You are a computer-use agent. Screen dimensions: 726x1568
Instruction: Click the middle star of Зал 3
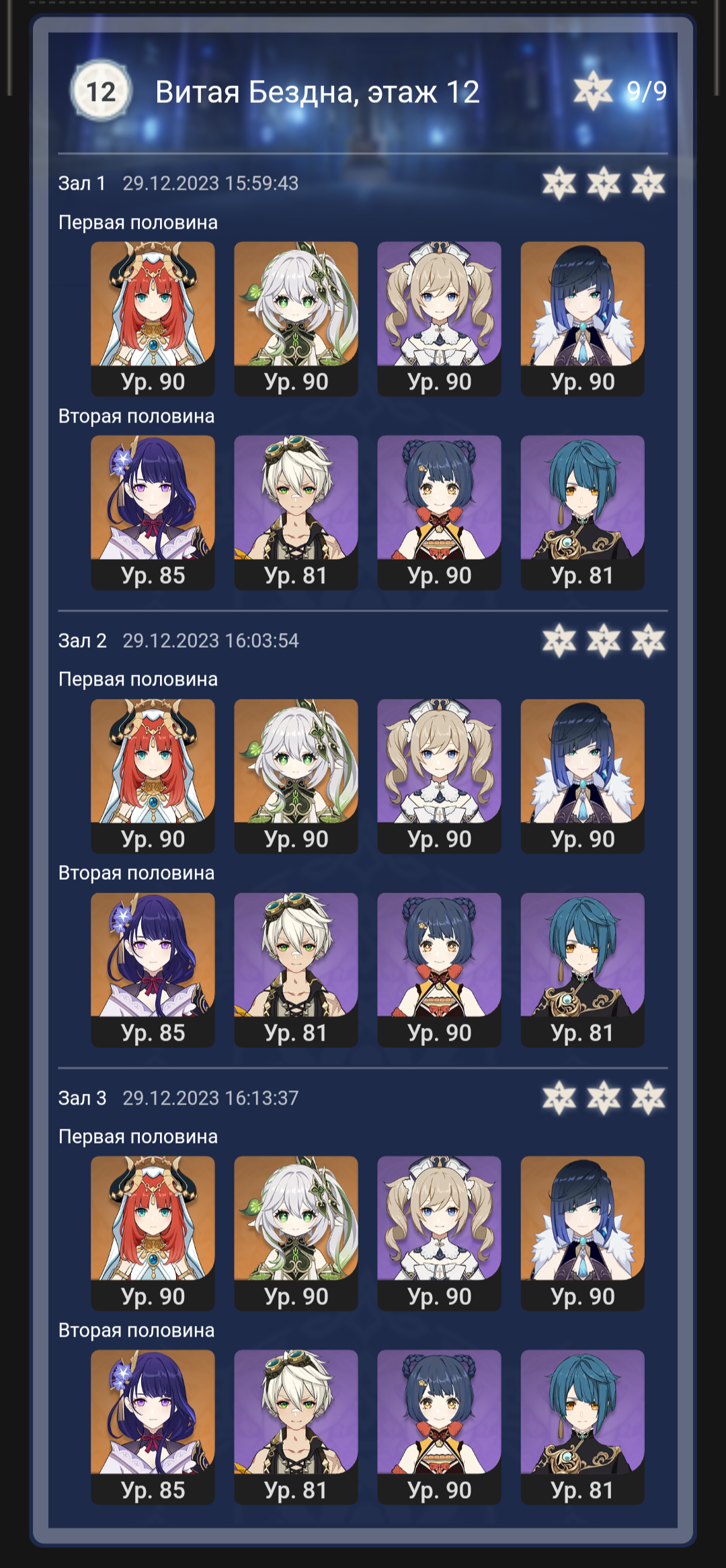click(604, 1098)
